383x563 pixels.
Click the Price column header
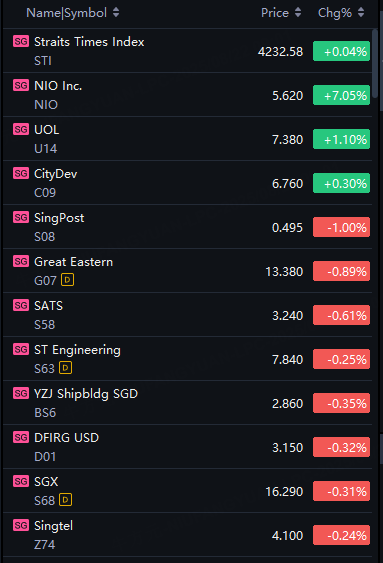tap(275, 13)
